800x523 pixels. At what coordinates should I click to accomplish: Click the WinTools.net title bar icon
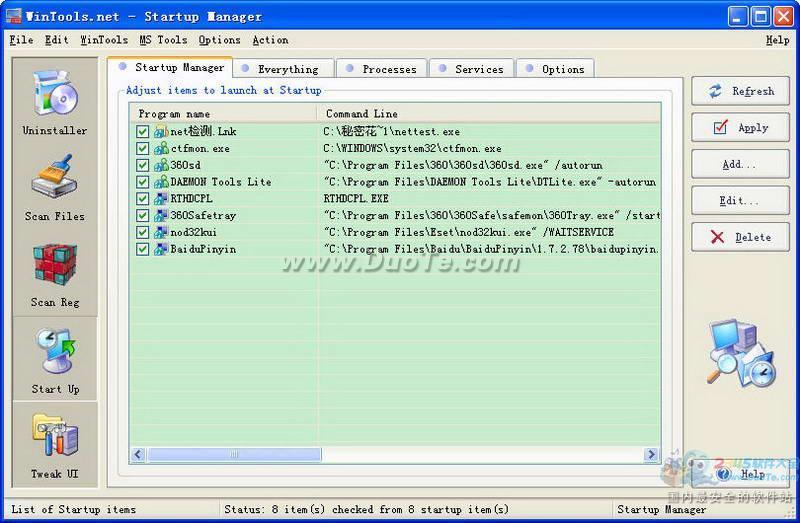click(13, 16)
